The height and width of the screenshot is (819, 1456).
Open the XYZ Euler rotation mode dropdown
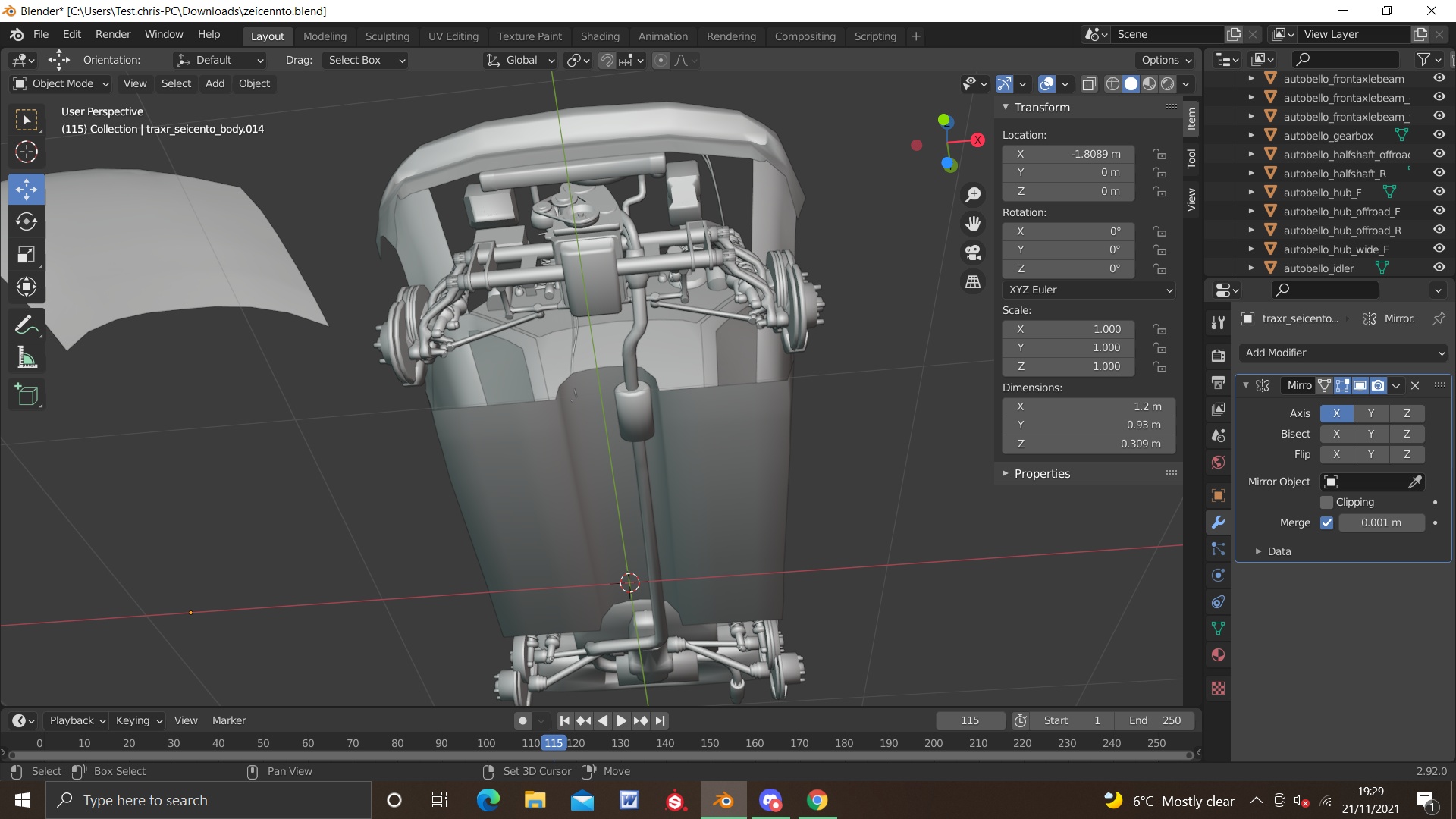[x=1089, y=290]
